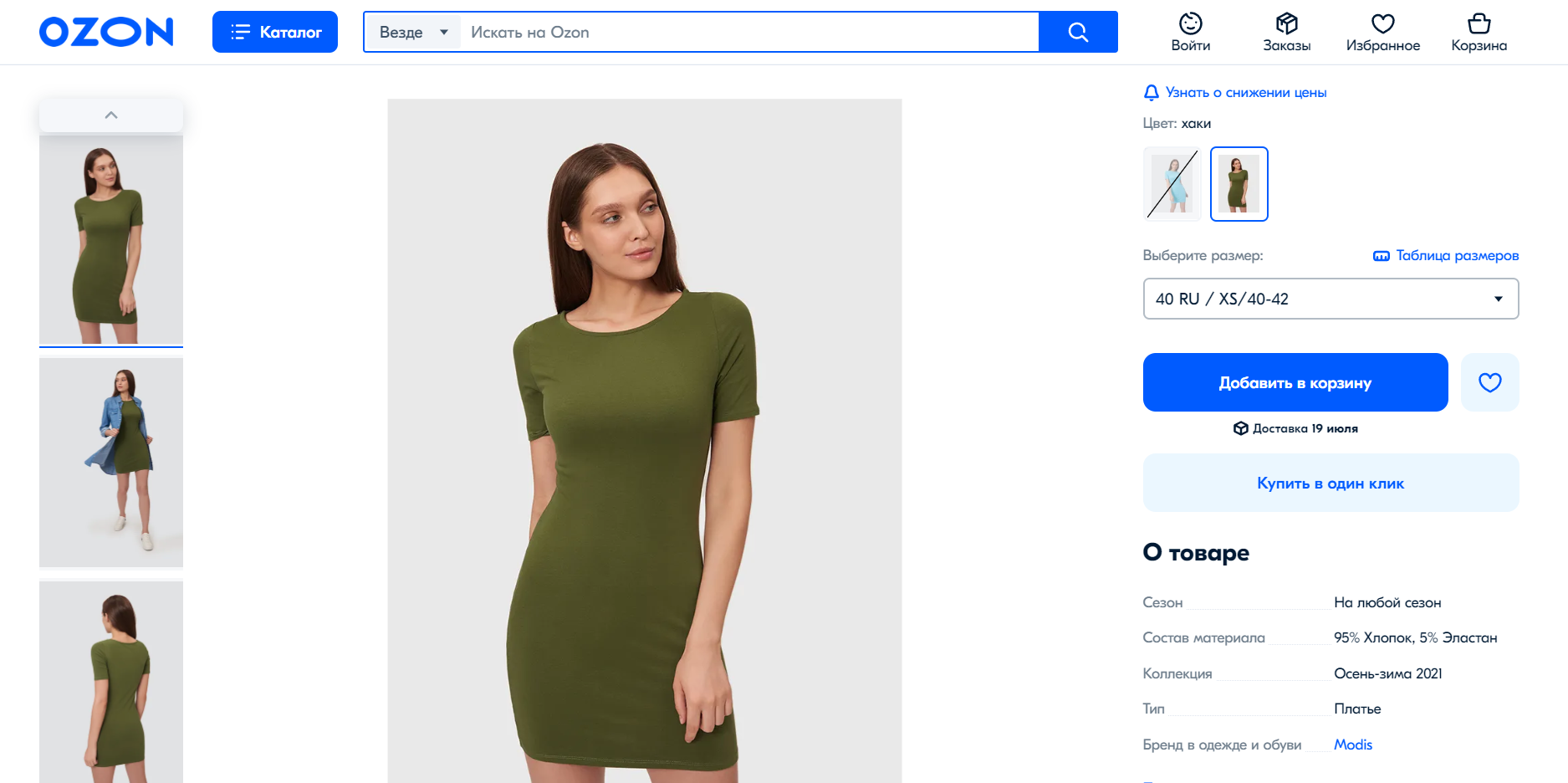1568x783 pixels.
Task: Add dress to favorites with heart button
Action: click(x=1489, y=382)
